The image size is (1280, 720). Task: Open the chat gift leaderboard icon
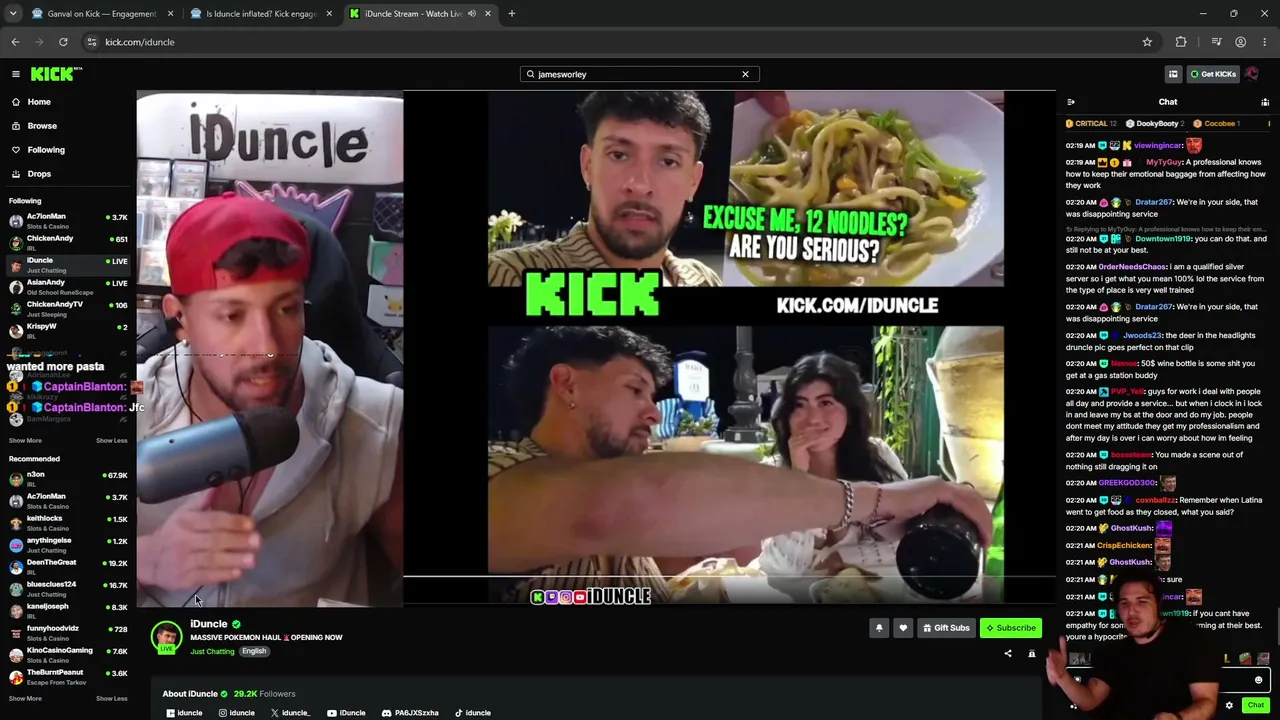[x=1265, y=102]
